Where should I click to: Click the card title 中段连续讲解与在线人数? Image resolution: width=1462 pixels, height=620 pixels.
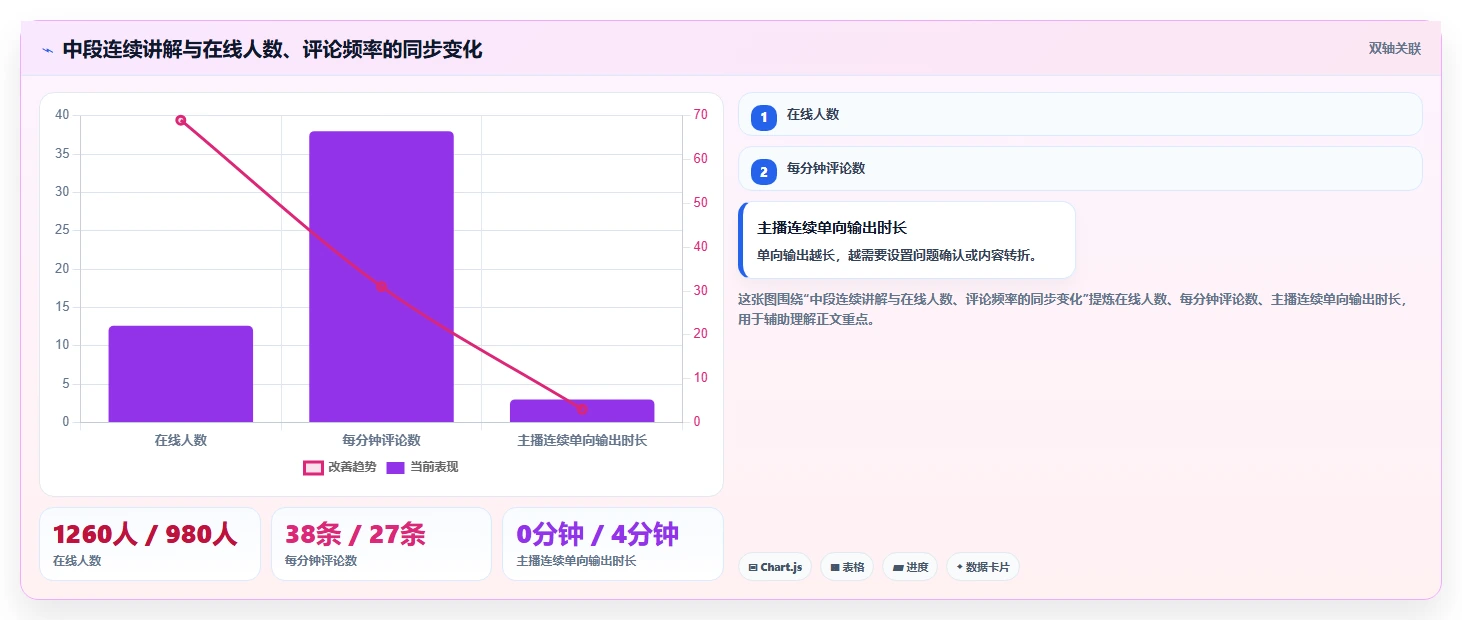(272, 50)
